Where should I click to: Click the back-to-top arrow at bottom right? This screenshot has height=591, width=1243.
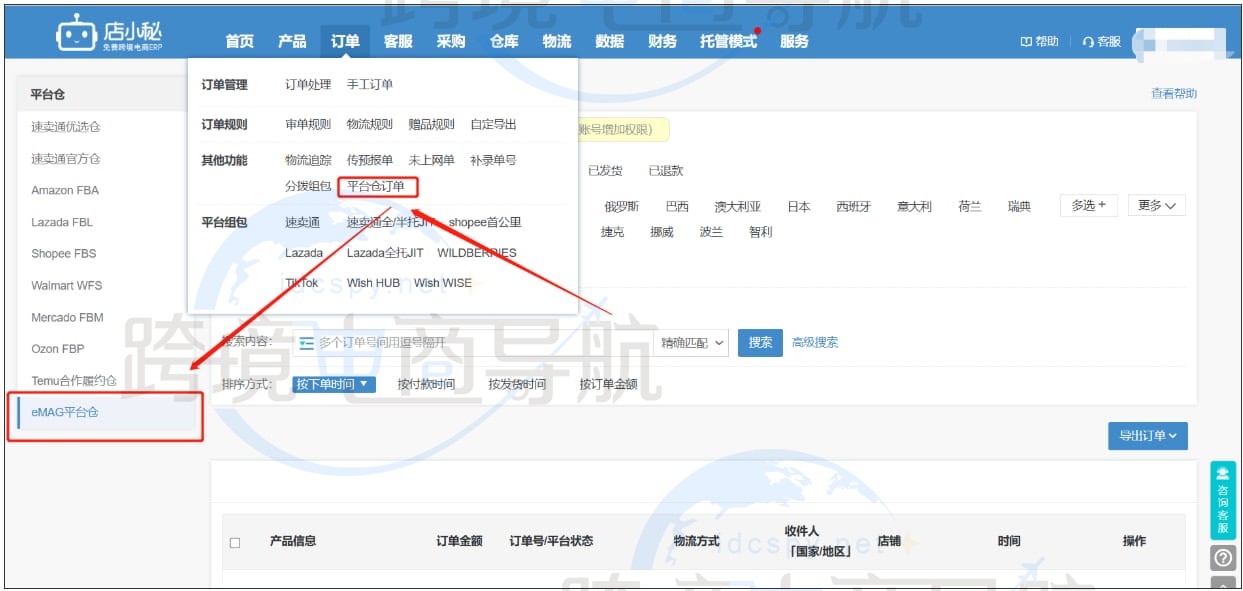(x=1222, y=583)
